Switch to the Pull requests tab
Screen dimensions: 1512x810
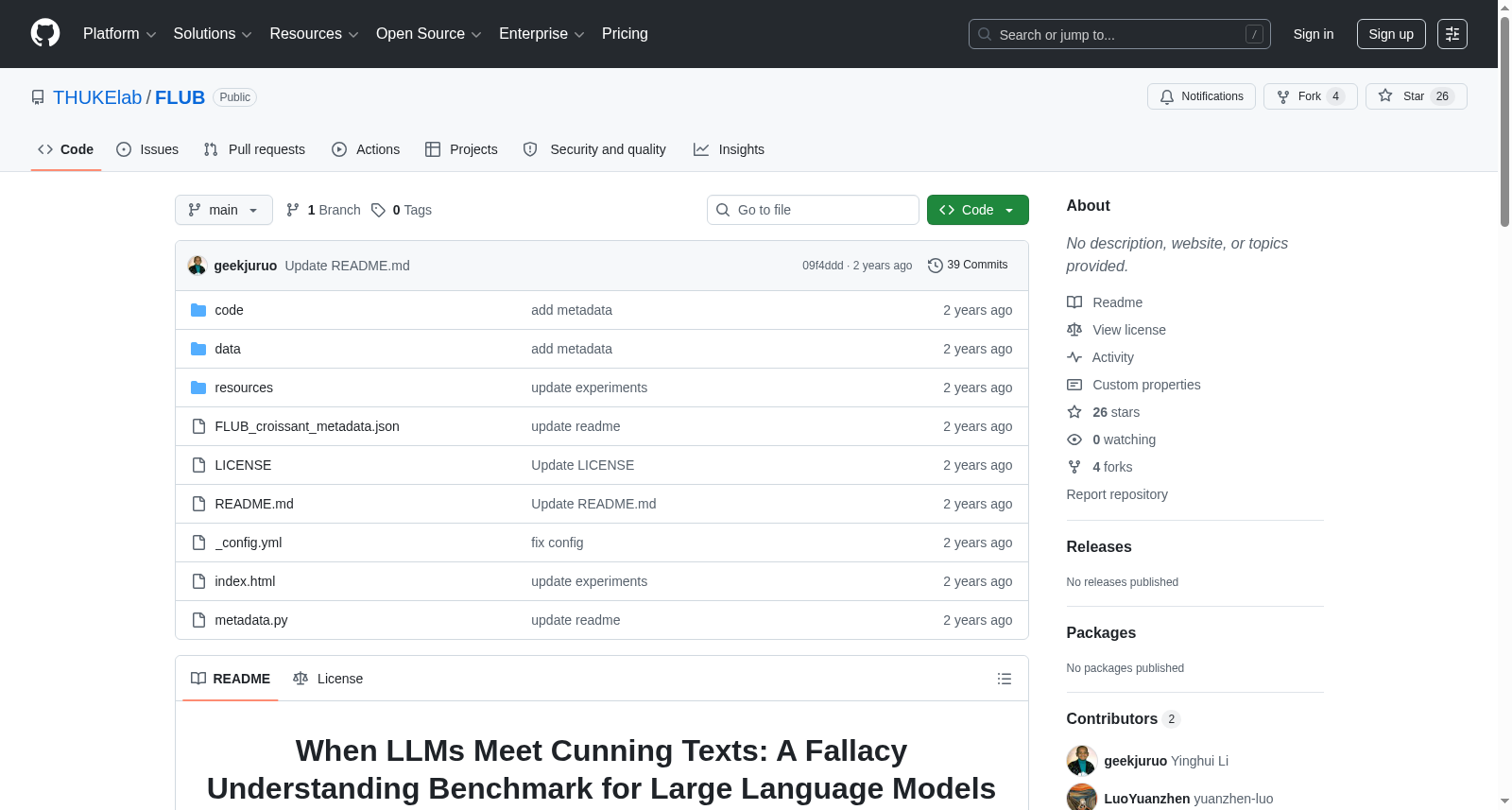coord(254,149)
